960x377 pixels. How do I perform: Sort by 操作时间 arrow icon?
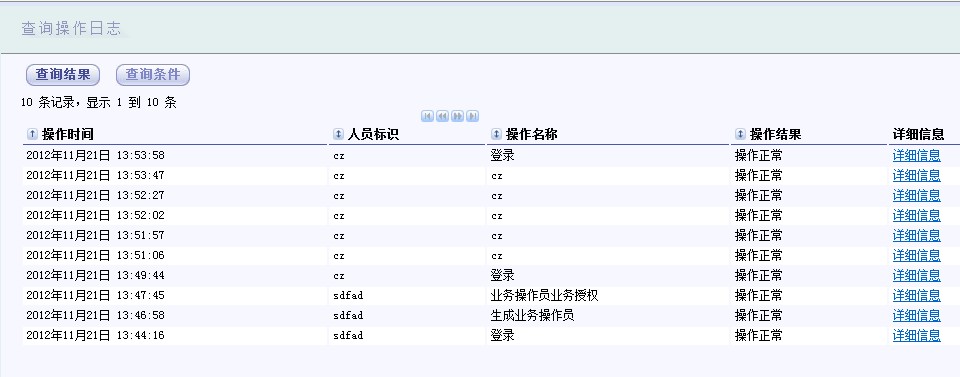pos(32,134)
